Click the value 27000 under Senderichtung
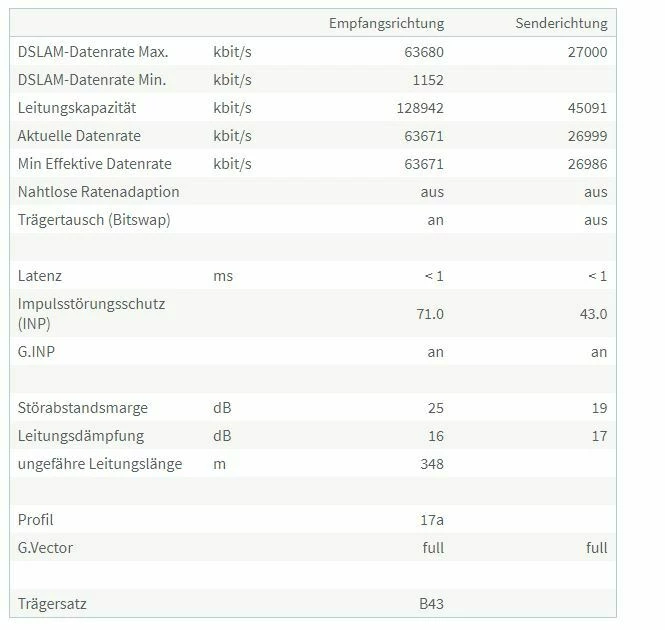Image resolution: width=665 pixels, height=630 pixels. (x=587, y=52)
